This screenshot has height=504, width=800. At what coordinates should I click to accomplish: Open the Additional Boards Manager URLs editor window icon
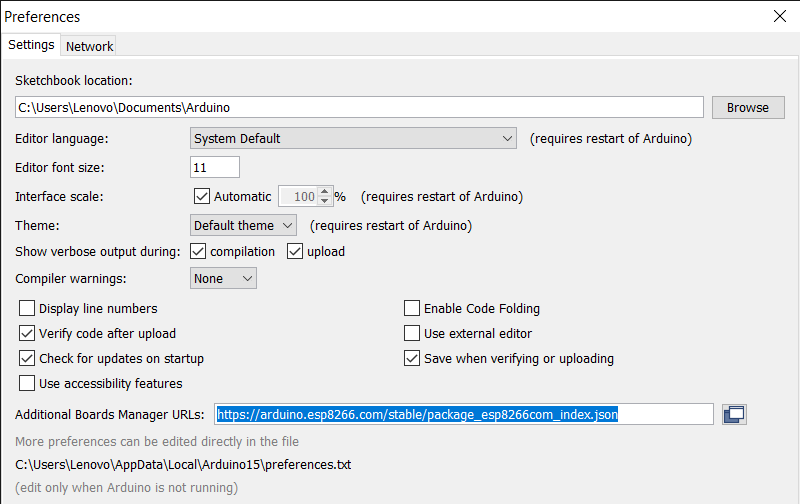pos(735,414)
